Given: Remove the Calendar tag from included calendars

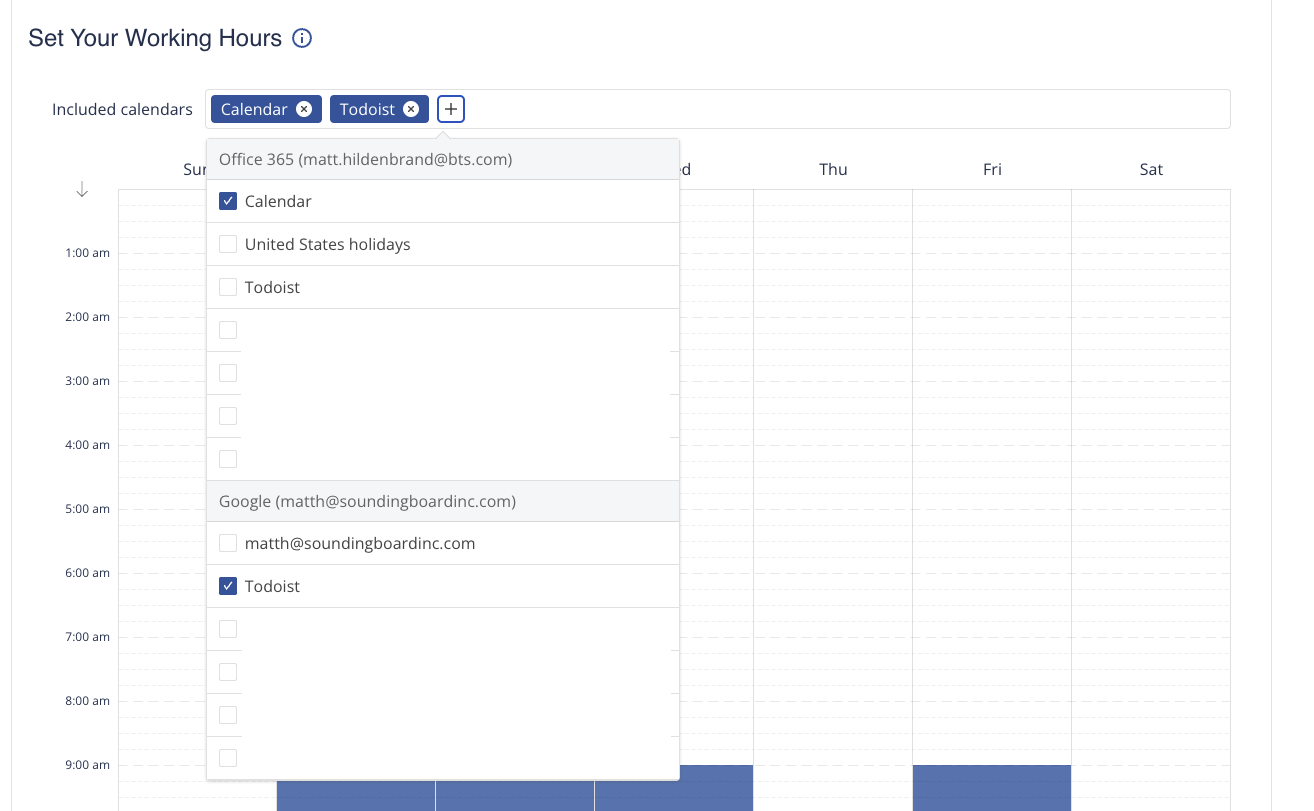Looking at the screenshot, I should (304, 109).
